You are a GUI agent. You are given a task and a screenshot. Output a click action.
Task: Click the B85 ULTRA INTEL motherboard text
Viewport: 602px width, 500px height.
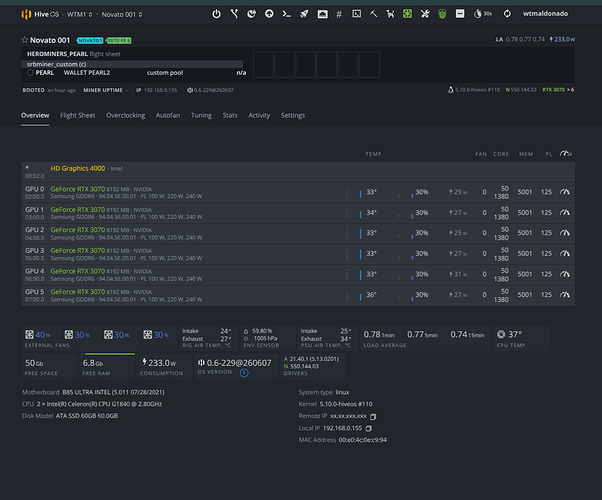pos(114,392)
